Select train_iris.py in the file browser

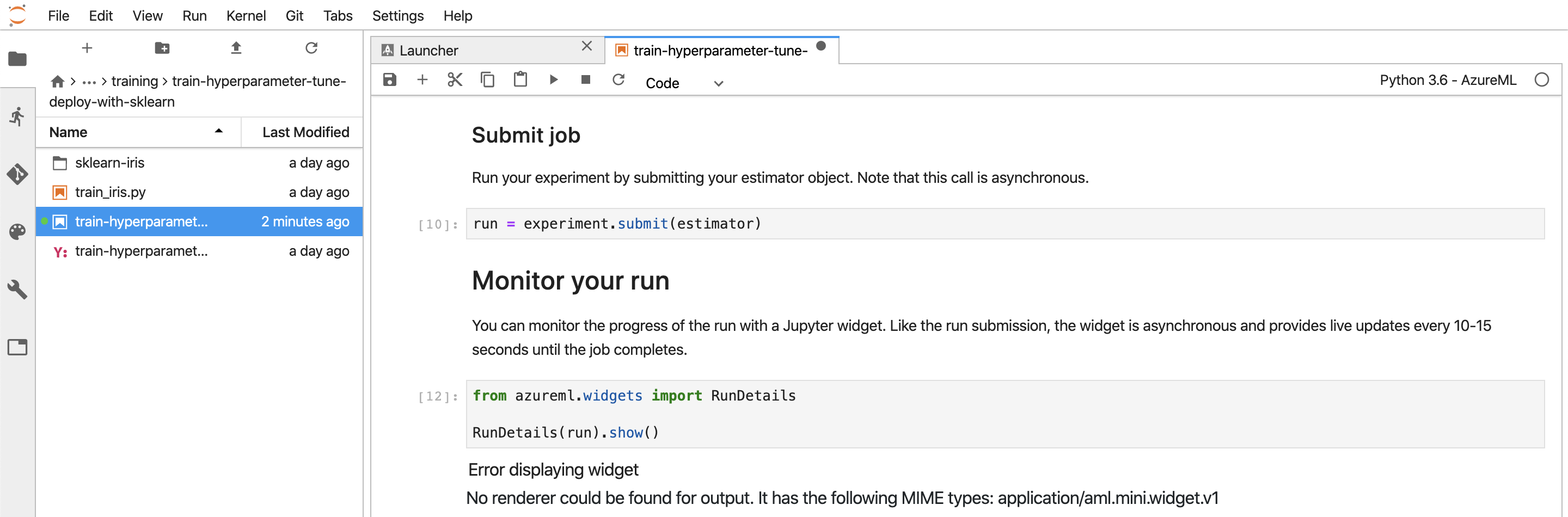(110, 192)
